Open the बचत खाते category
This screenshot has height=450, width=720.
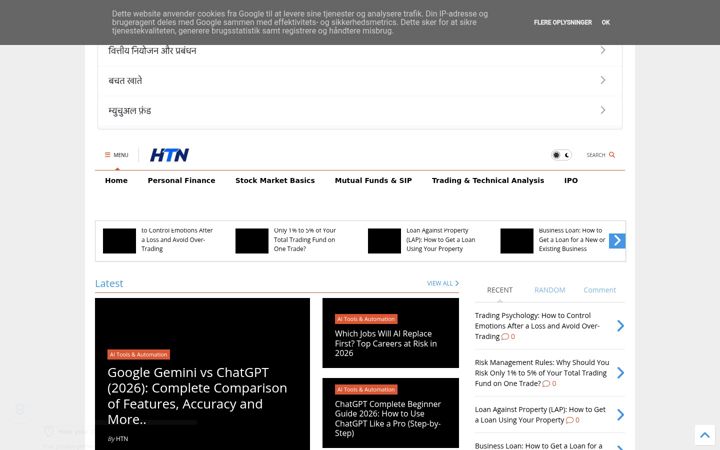tap(125, 80)
